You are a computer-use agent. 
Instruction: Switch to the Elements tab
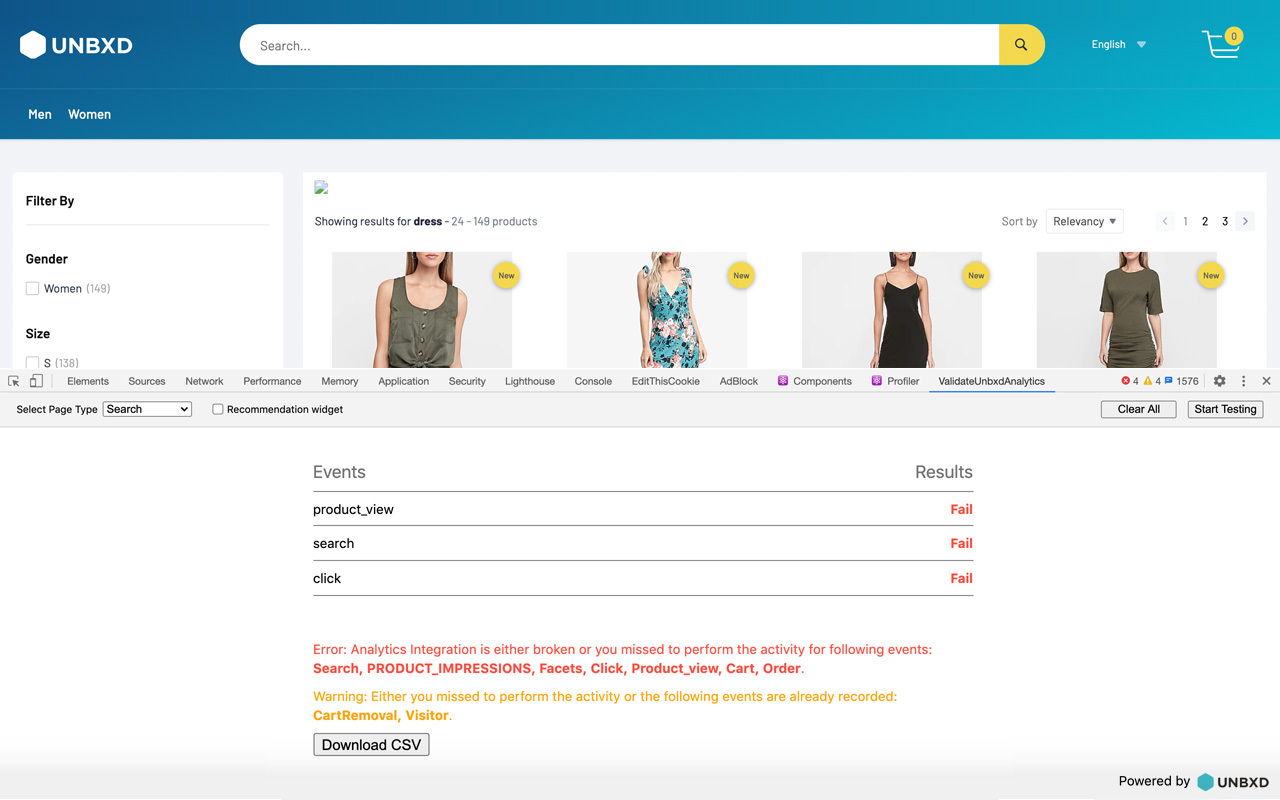[88, 381]
